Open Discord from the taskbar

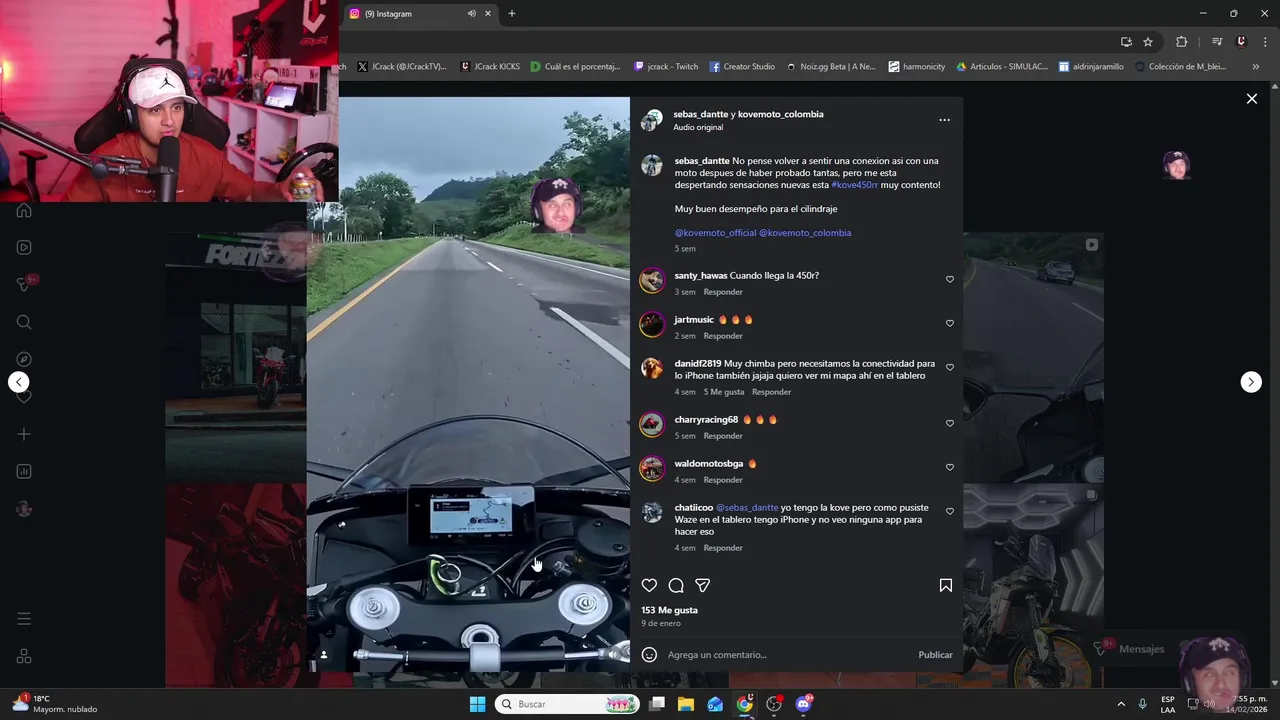tap(803, 704)
